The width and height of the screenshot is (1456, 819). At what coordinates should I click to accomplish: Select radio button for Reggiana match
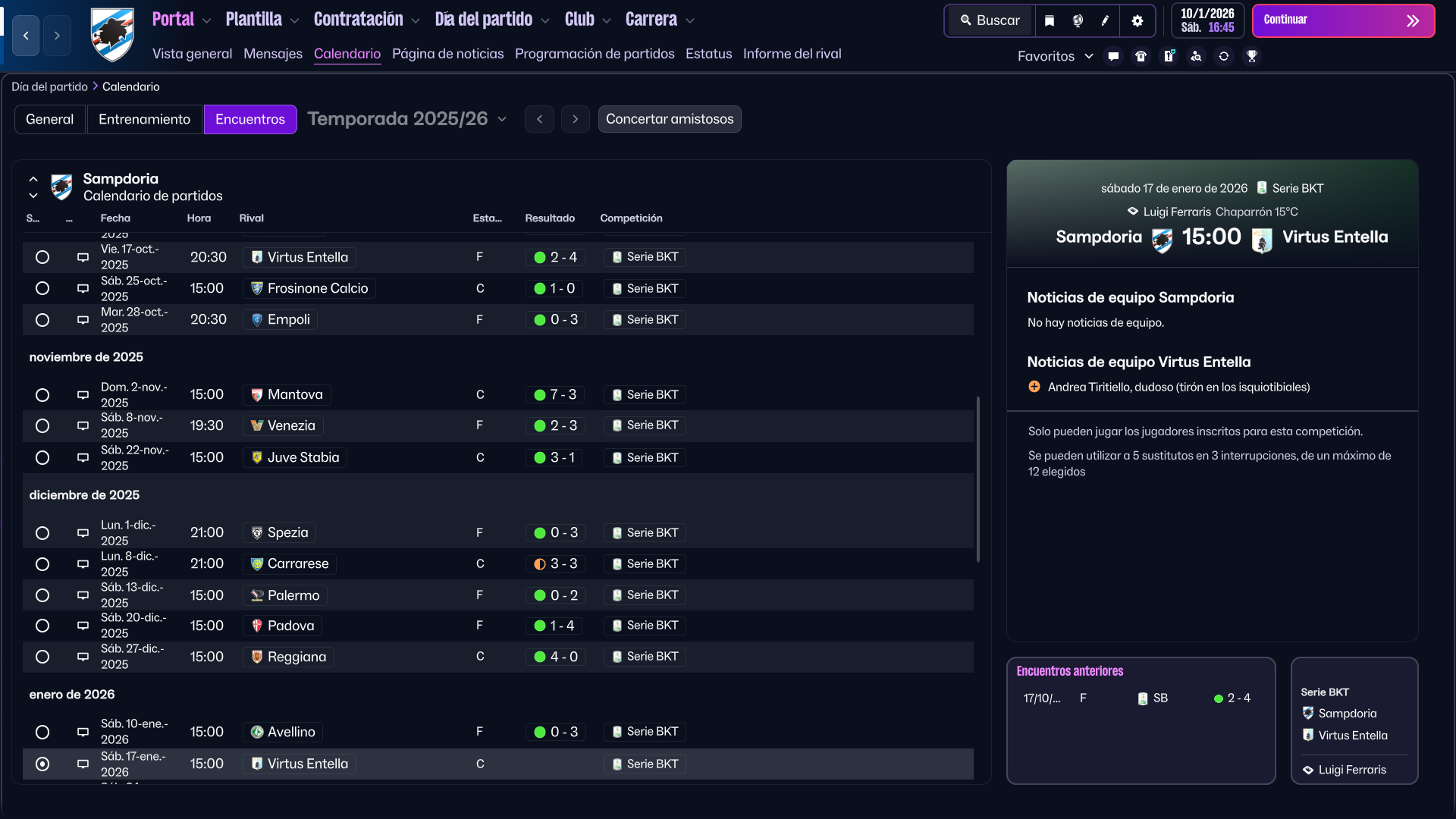42,657
